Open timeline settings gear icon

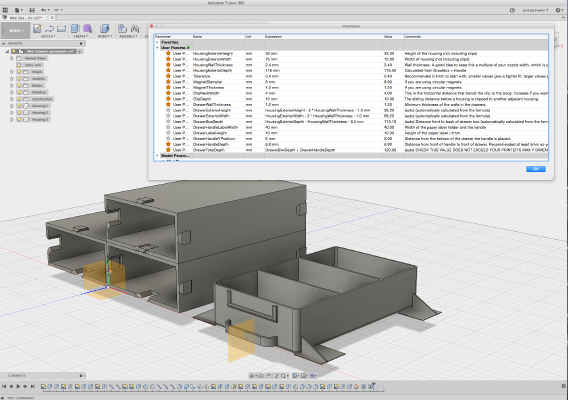[563, 386]
